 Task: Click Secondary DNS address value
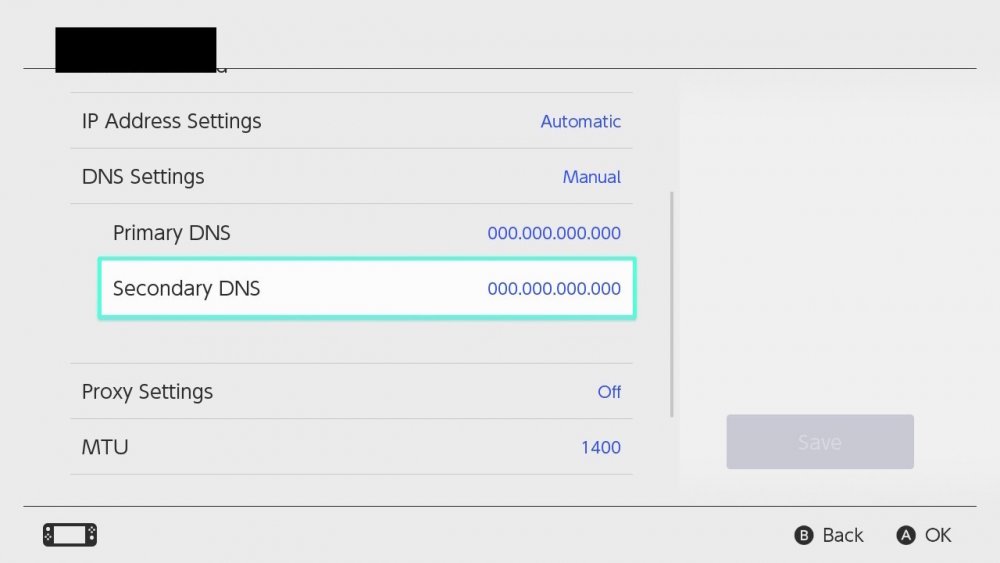click(554, 288)
